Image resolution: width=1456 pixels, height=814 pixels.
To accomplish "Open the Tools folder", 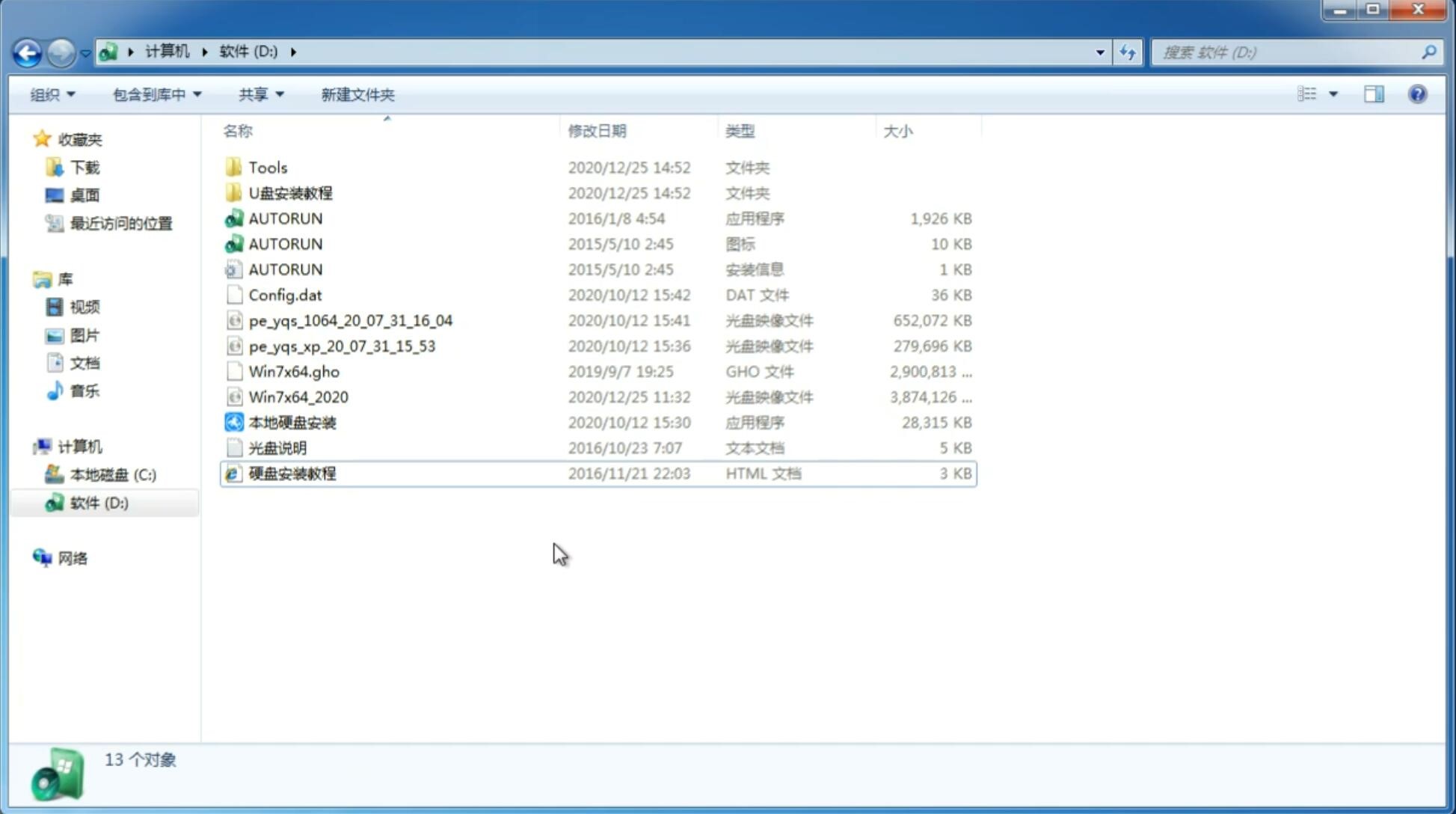I will click(x=268, y=167).
